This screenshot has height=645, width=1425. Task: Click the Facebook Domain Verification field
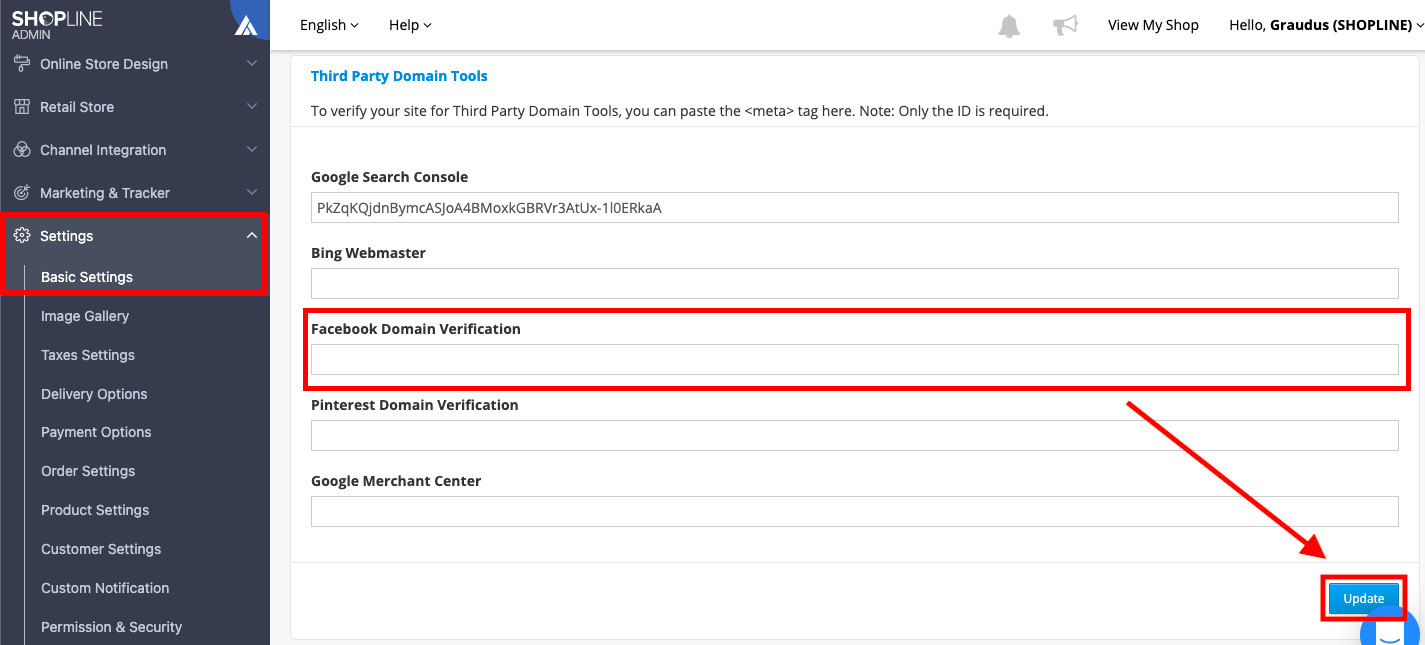854,360
